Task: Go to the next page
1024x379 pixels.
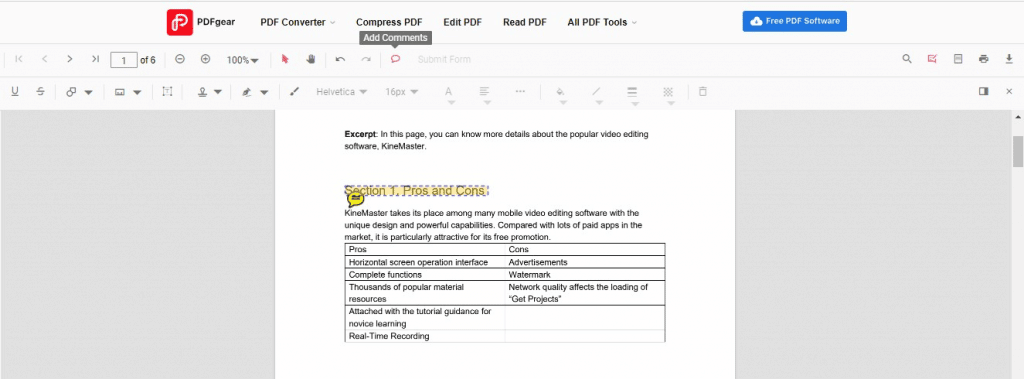Action: [69, 59]
